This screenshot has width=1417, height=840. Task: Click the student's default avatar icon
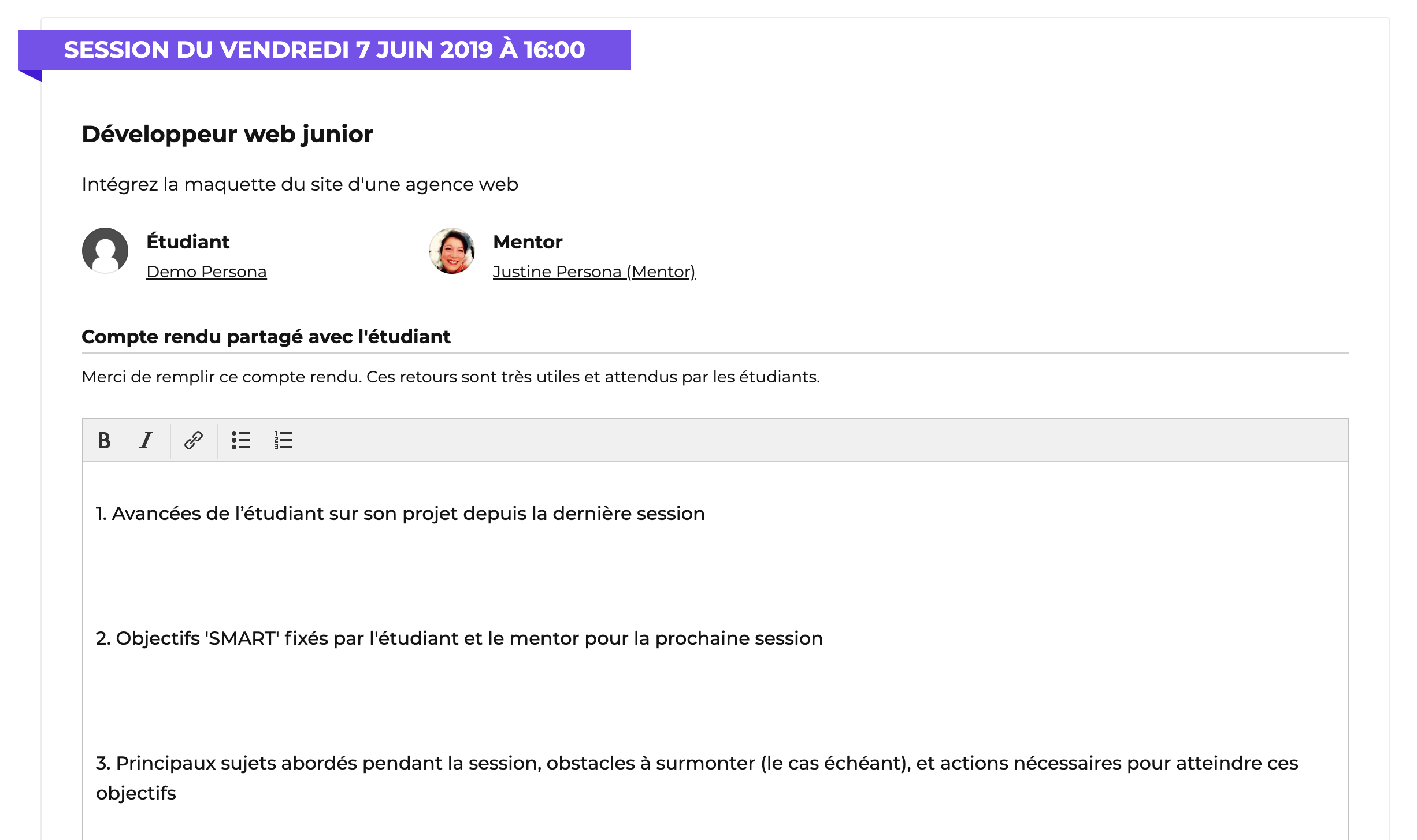tap(105, 251)
